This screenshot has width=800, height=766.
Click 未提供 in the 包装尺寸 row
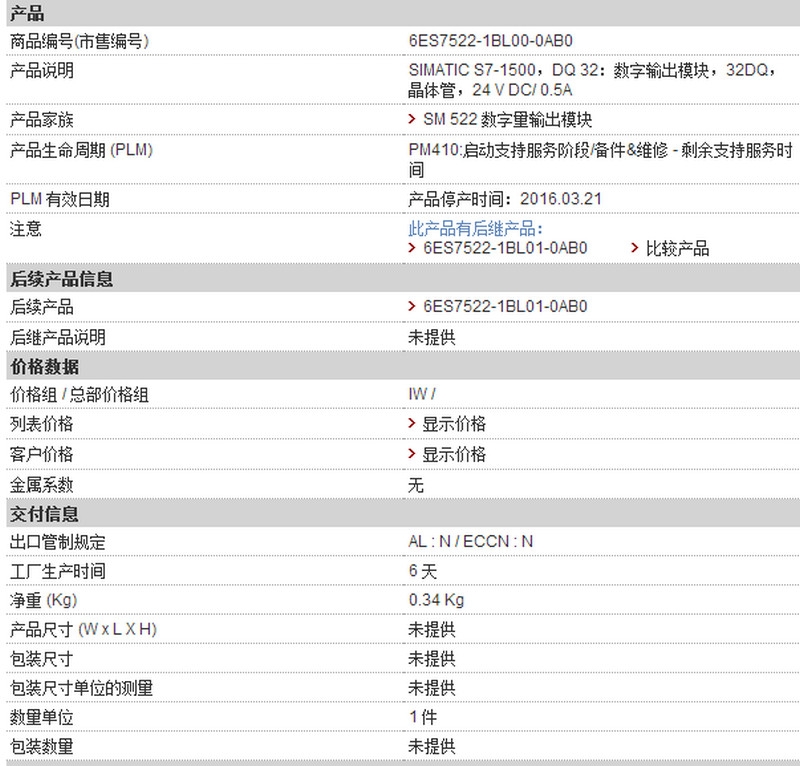pos(432,659)
